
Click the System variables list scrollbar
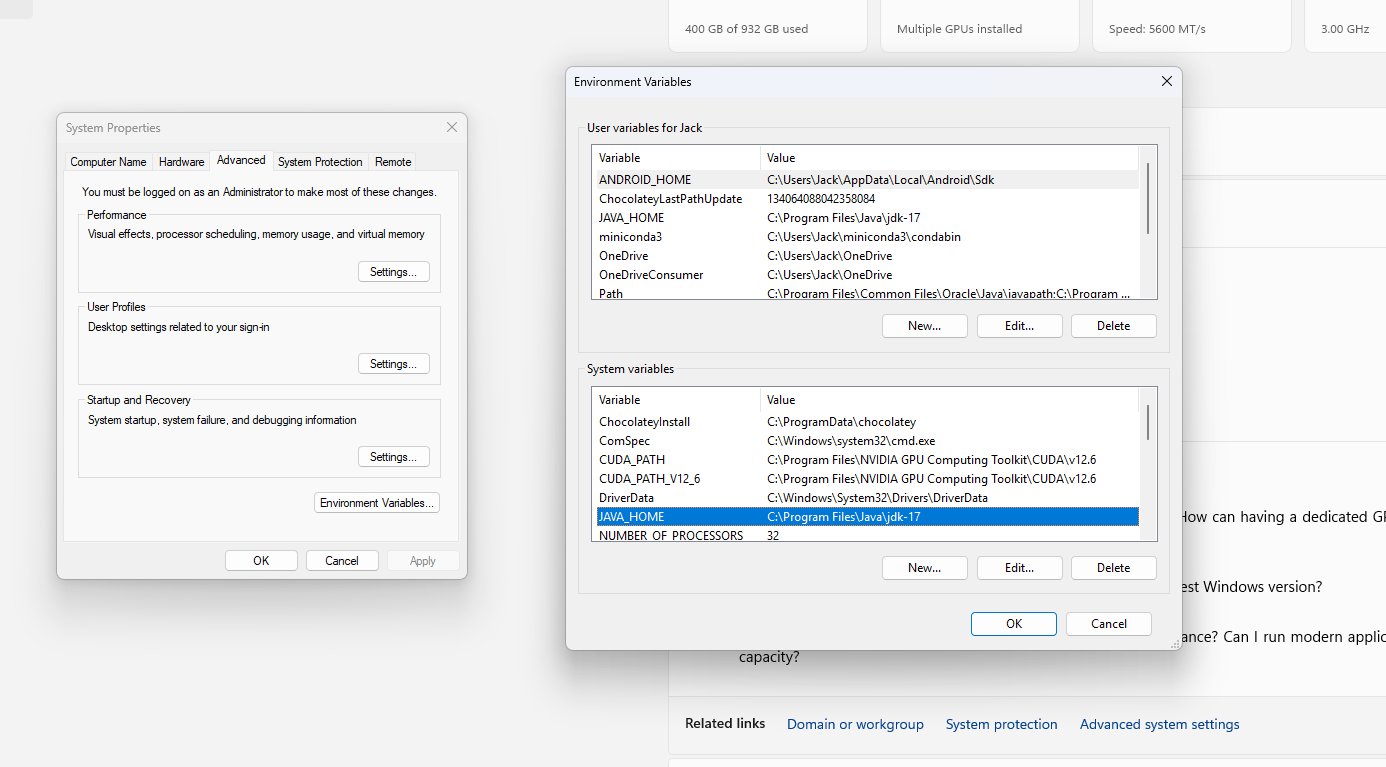pyautogui.click(x=1147, y=423)
